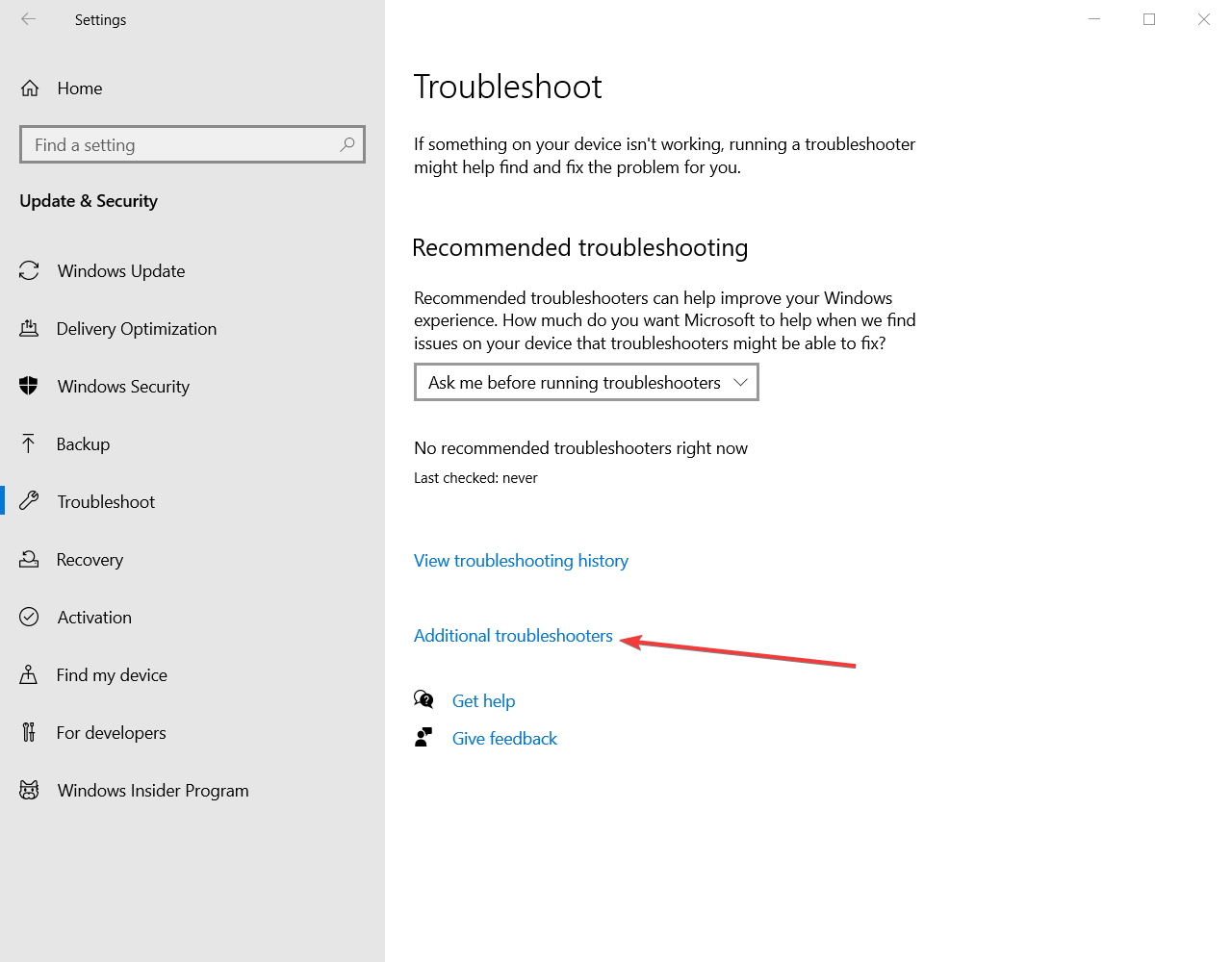Click the Backup up-arrow icon
Viewport: 1232px width, 962px height.
(x=29, y=444)
